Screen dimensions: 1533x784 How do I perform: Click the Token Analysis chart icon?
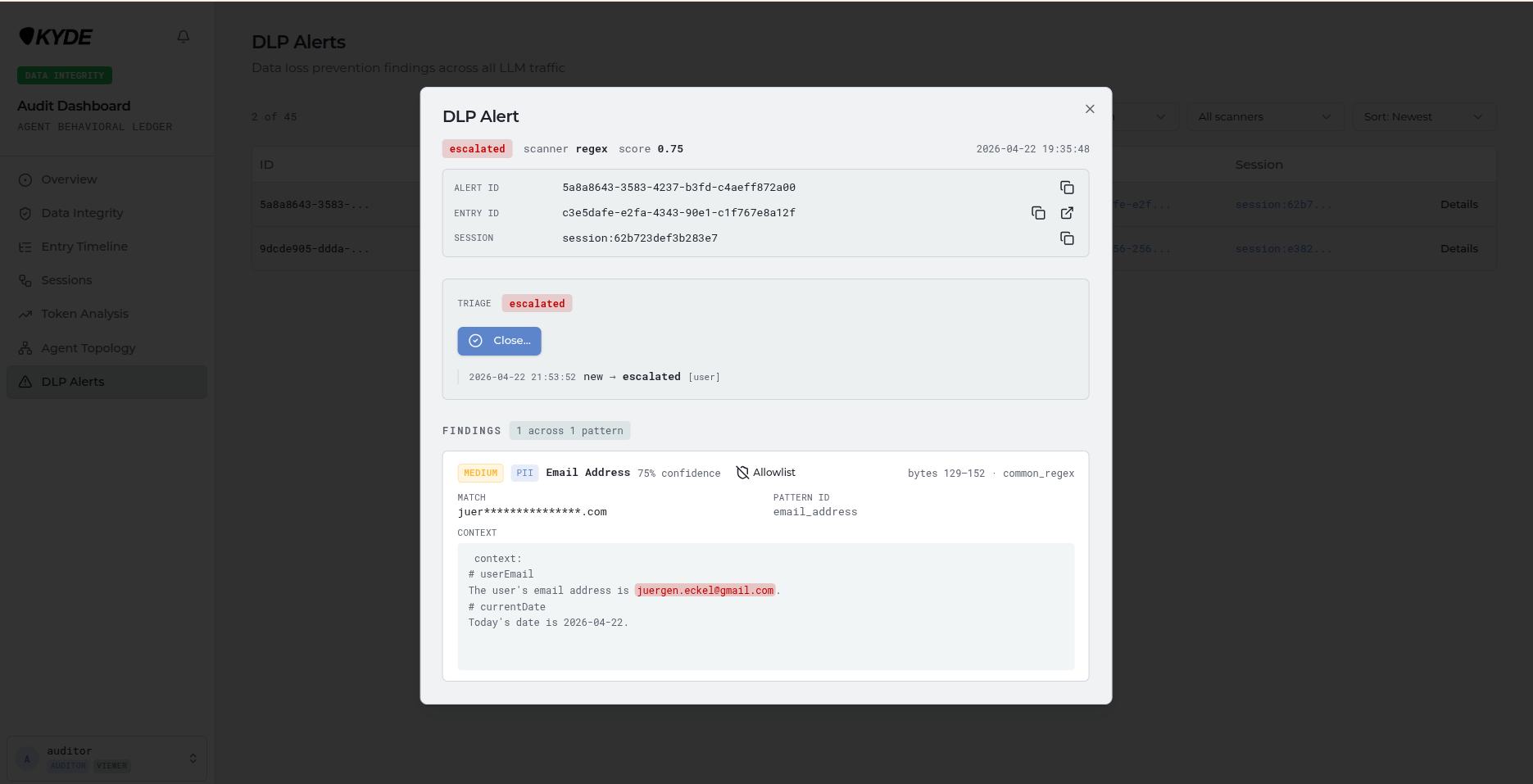(x=25, y=315)
